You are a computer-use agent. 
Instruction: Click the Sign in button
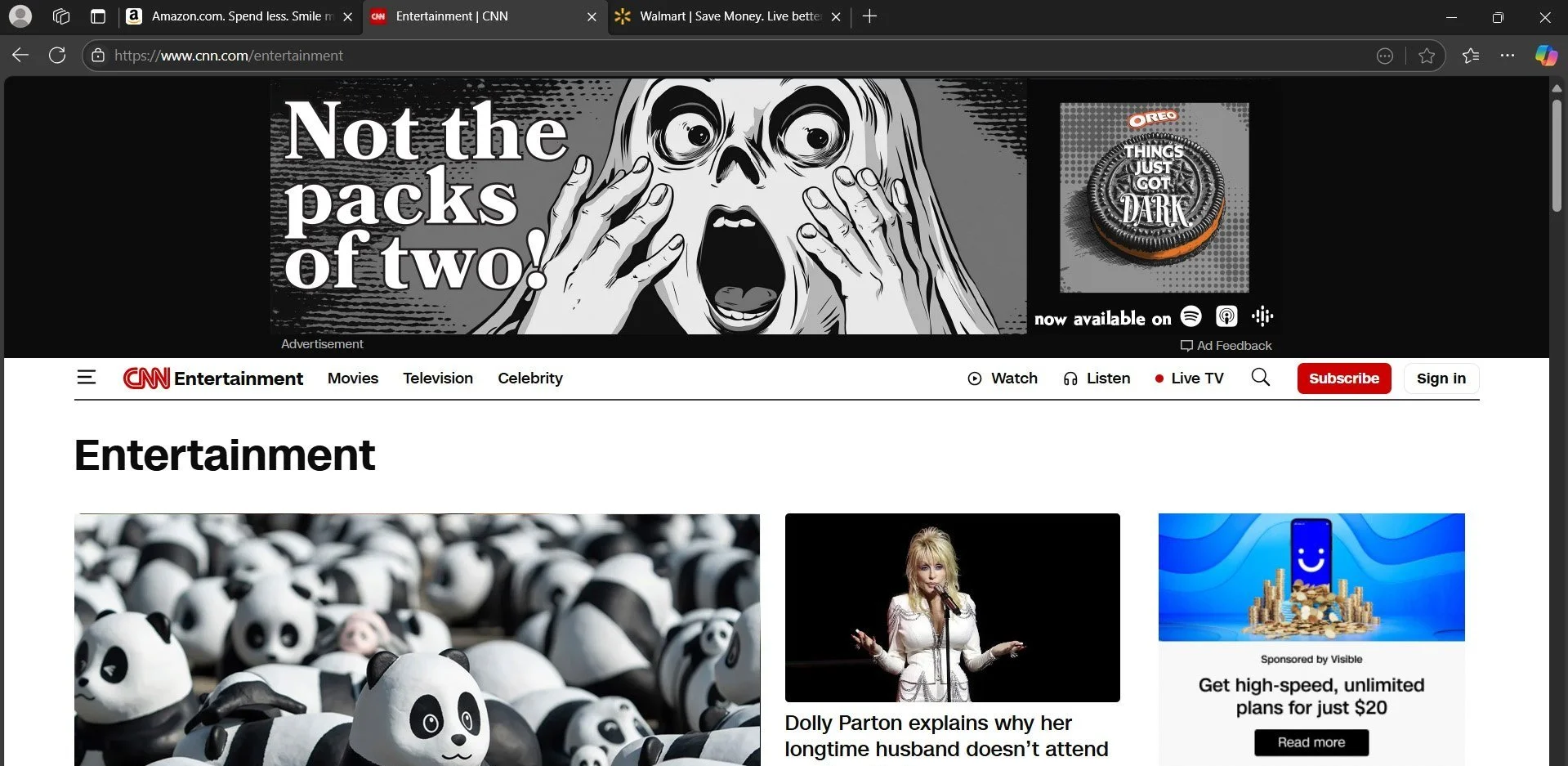coord(1441,379)
